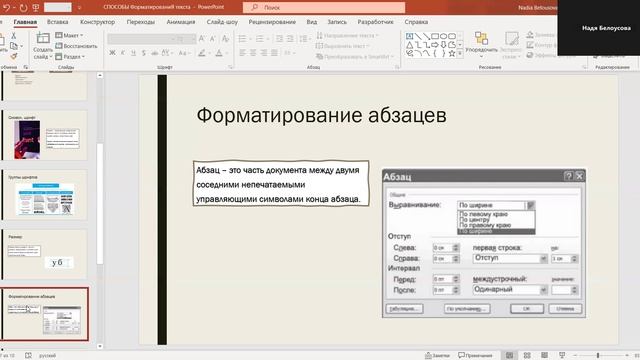The height and width of the screenshot is (360, 640).
Task: Open the Вставка ribbon tab
Action: [x=58, y=22]
